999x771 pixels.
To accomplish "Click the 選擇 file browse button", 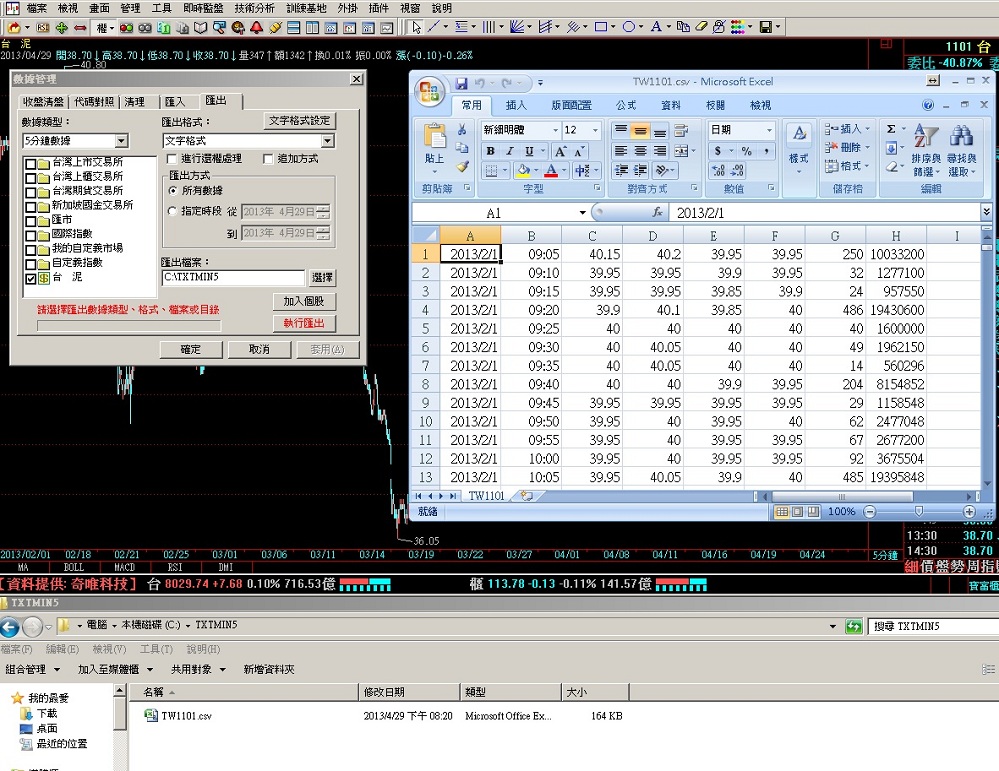I will point(322,278).
